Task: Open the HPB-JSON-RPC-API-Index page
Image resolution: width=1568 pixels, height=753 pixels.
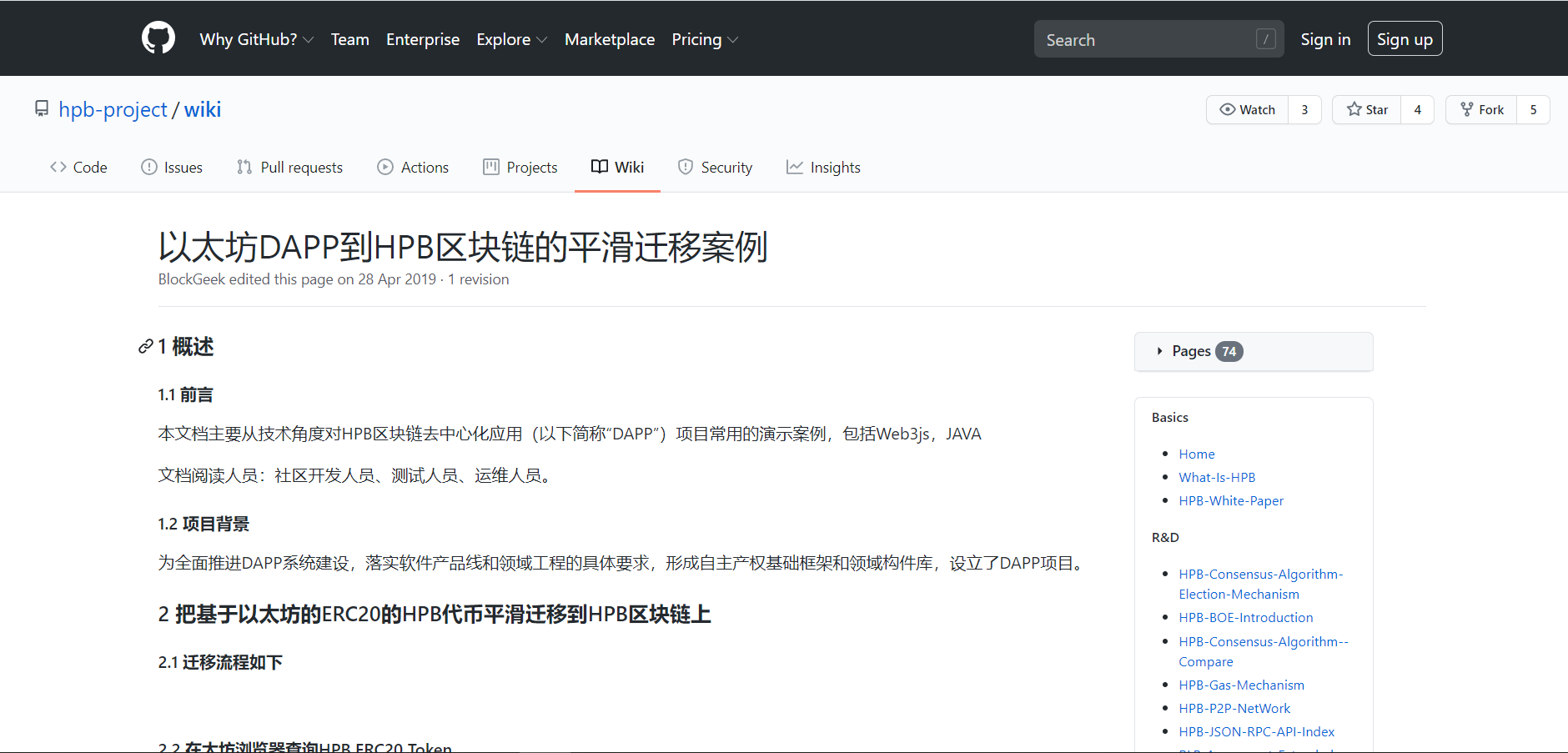Action: tap(1256, 731)
